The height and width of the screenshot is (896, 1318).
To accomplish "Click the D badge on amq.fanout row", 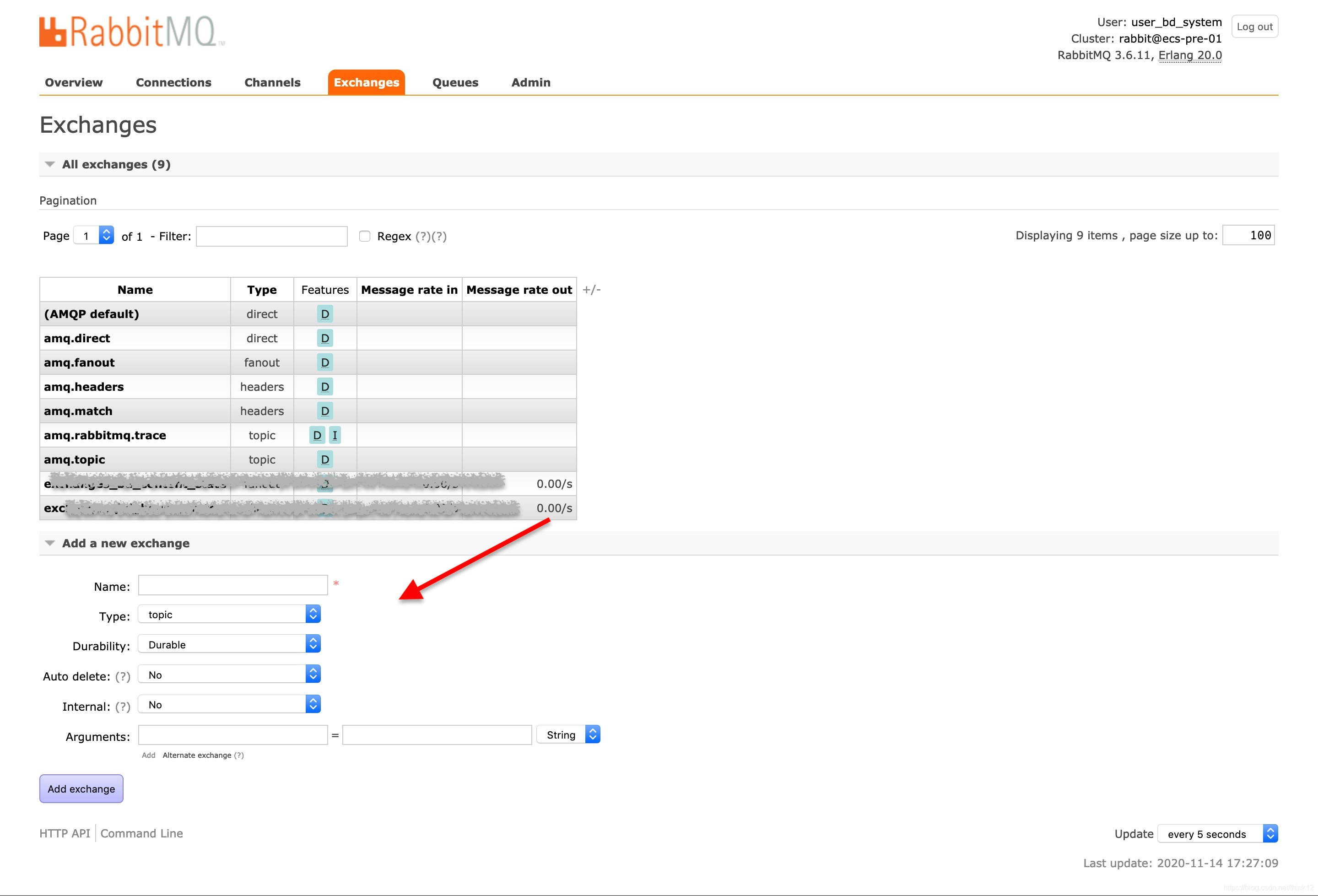I will pyautogui.click(x=324, y=363).
